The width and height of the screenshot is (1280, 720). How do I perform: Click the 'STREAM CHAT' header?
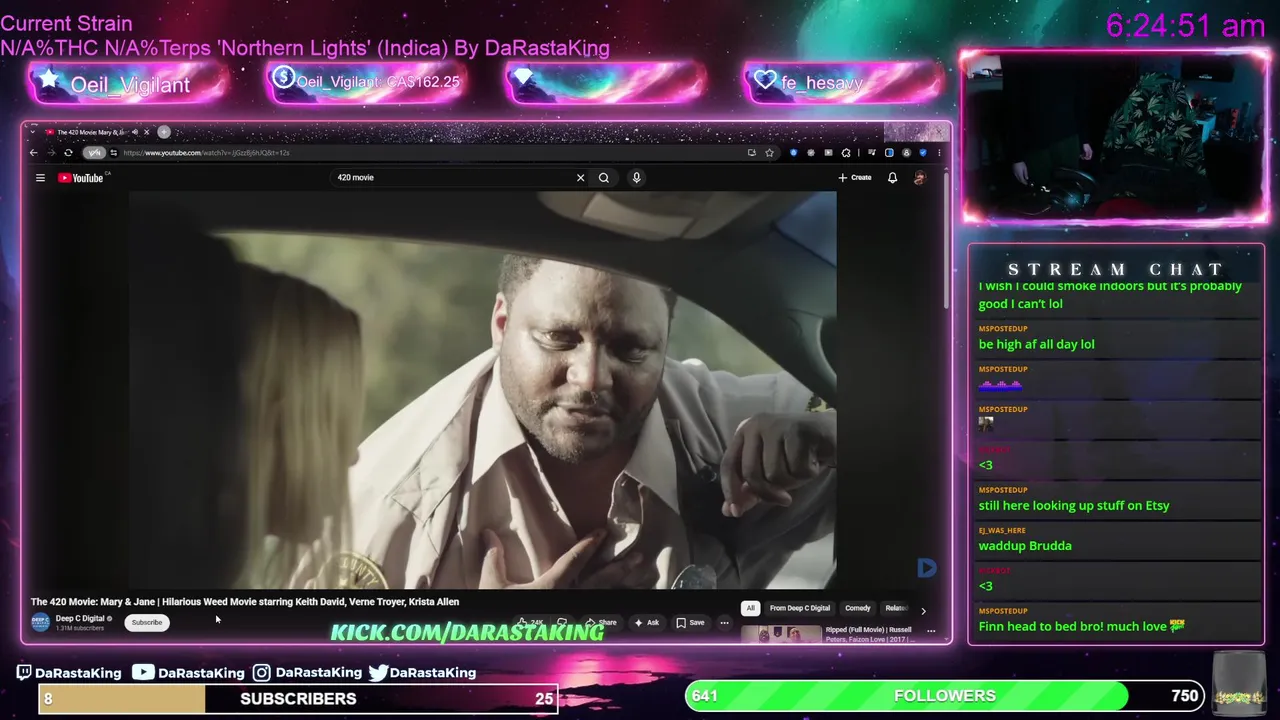click(1116, 269)
